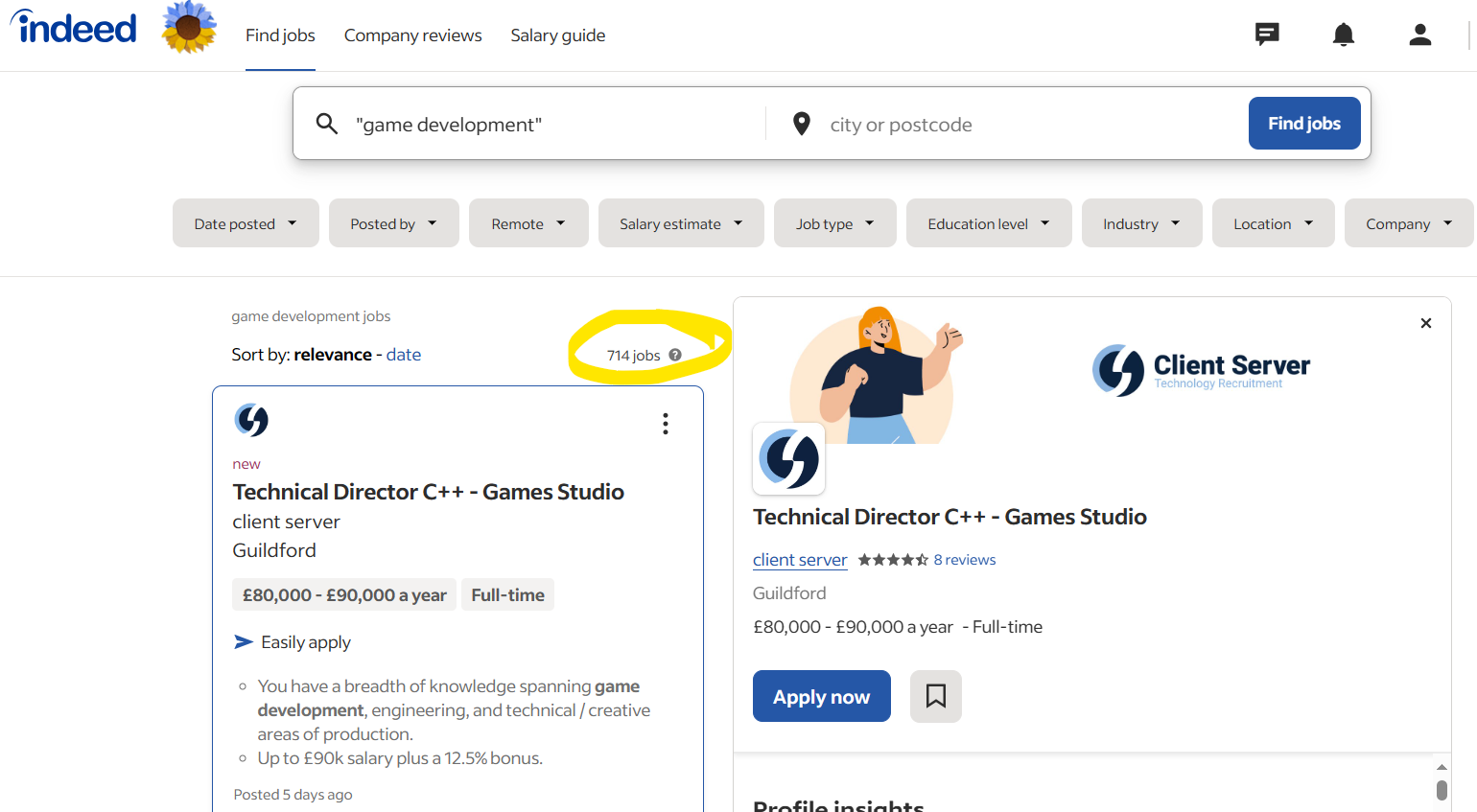Save job with the bookmark icon
The height and width of the screenshot is (812, 1477).
936,696
